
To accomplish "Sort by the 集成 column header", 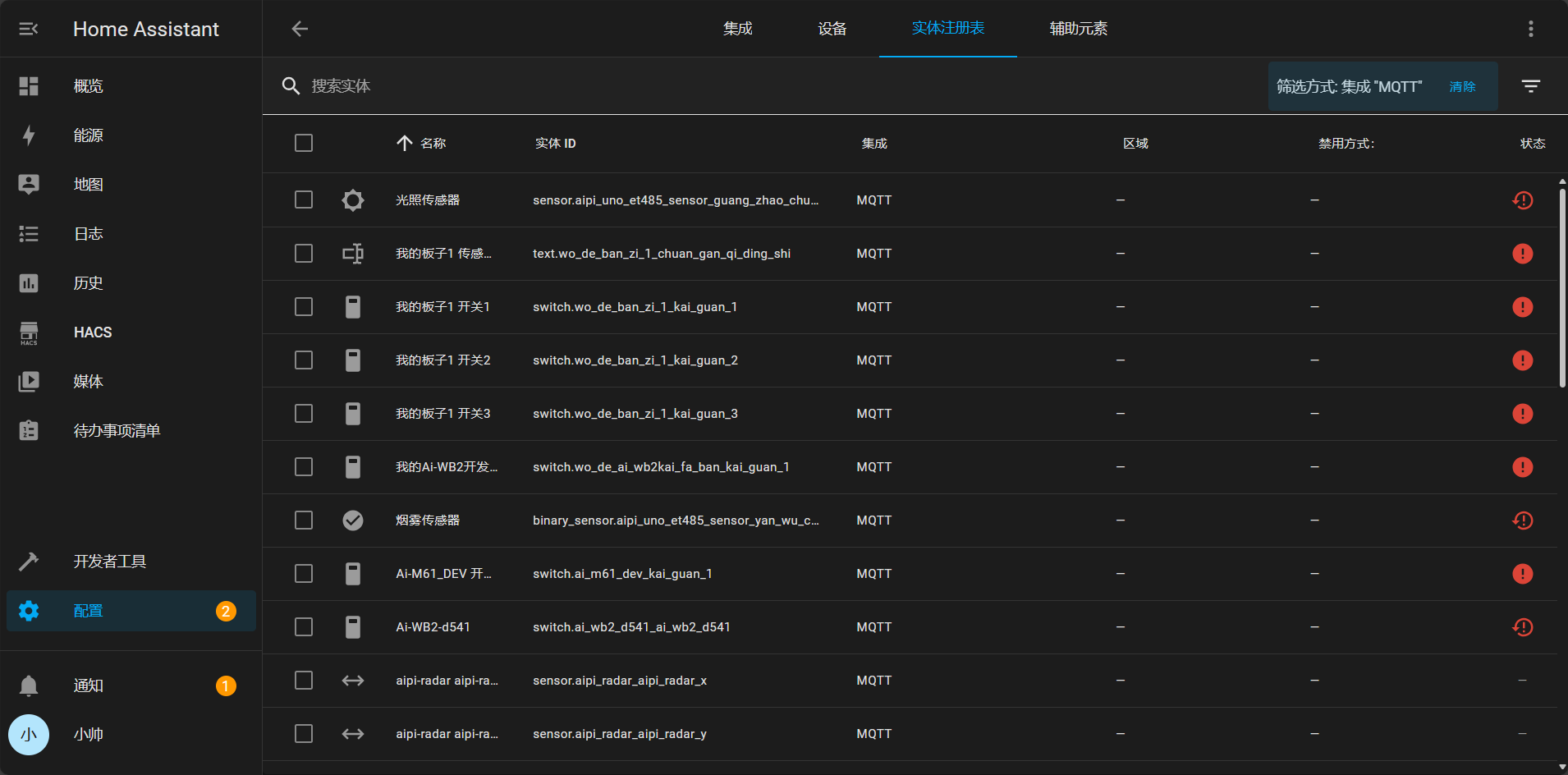I will (x=874, y=144).
